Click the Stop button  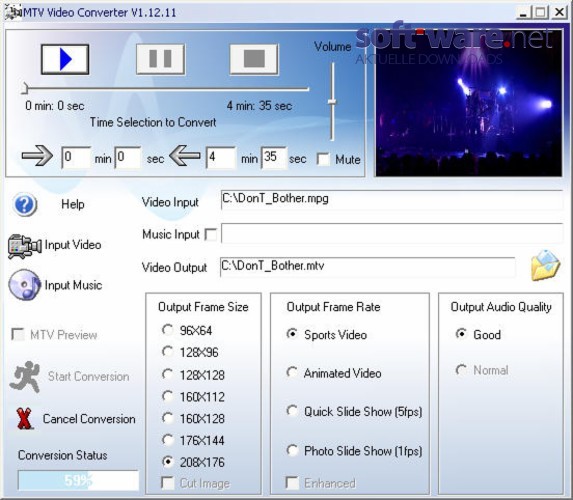pyautogui.click(x=254, y=59)
